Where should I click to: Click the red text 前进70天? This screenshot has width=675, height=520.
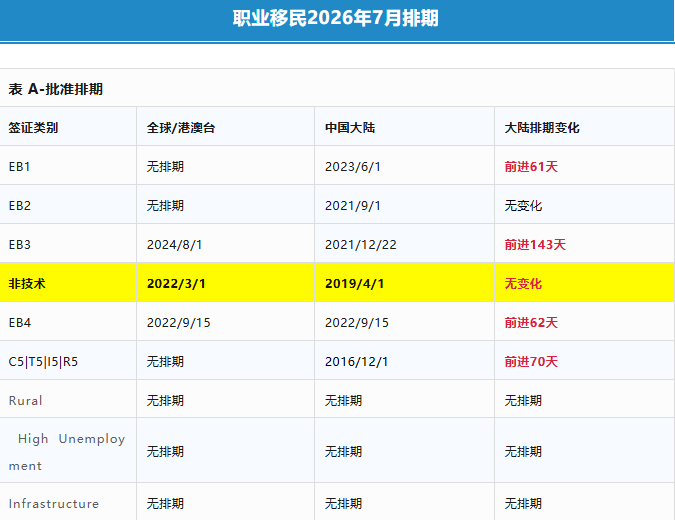(531, 362)
